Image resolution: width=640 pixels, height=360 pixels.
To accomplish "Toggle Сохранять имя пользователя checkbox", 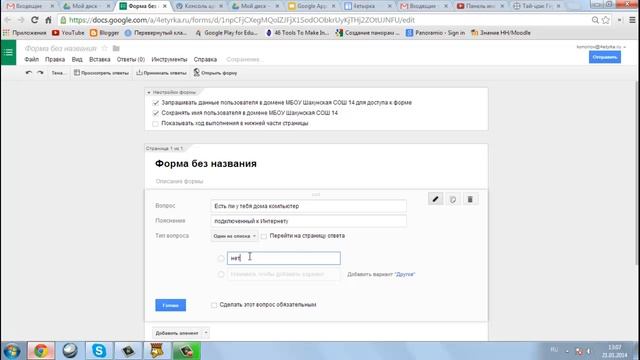I will tap(156, 113).
